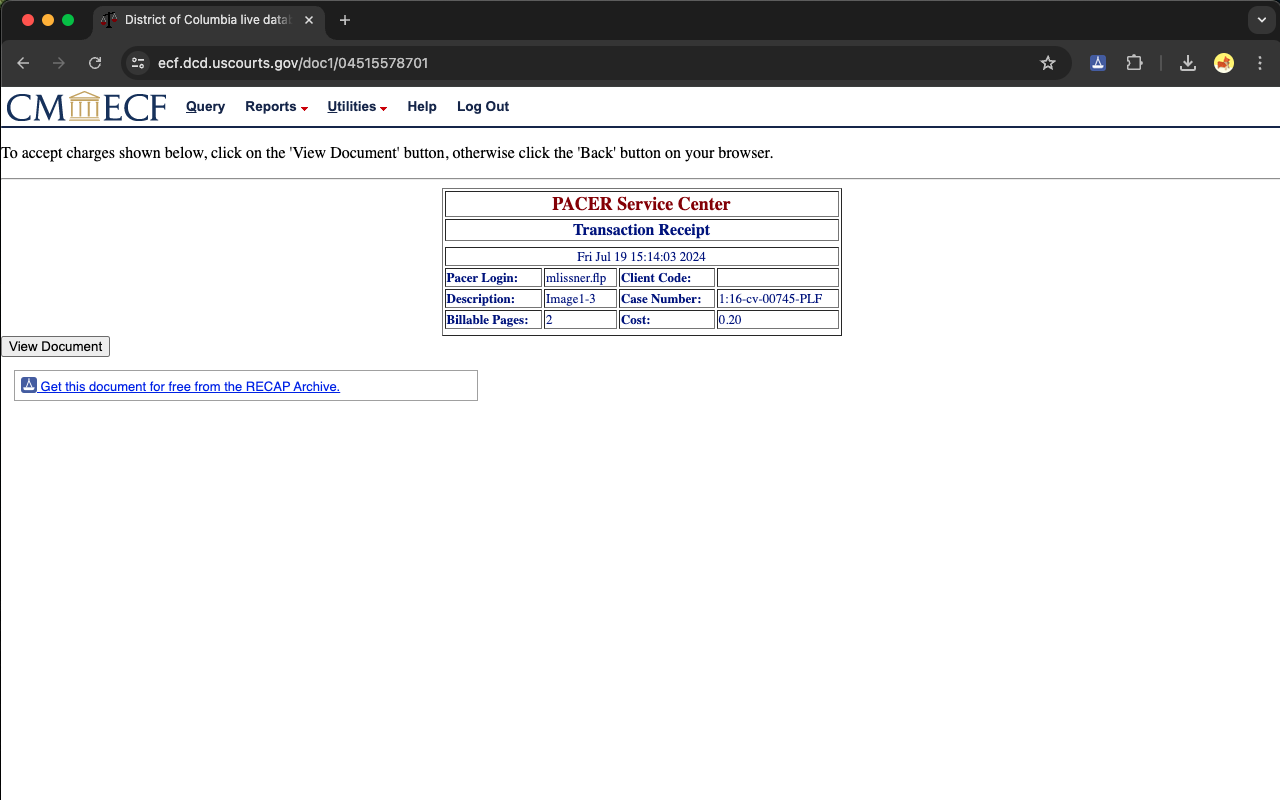Screen dimensions: 1280x800
Task: Click the Transaction Receipt heading
Action: 641,230
